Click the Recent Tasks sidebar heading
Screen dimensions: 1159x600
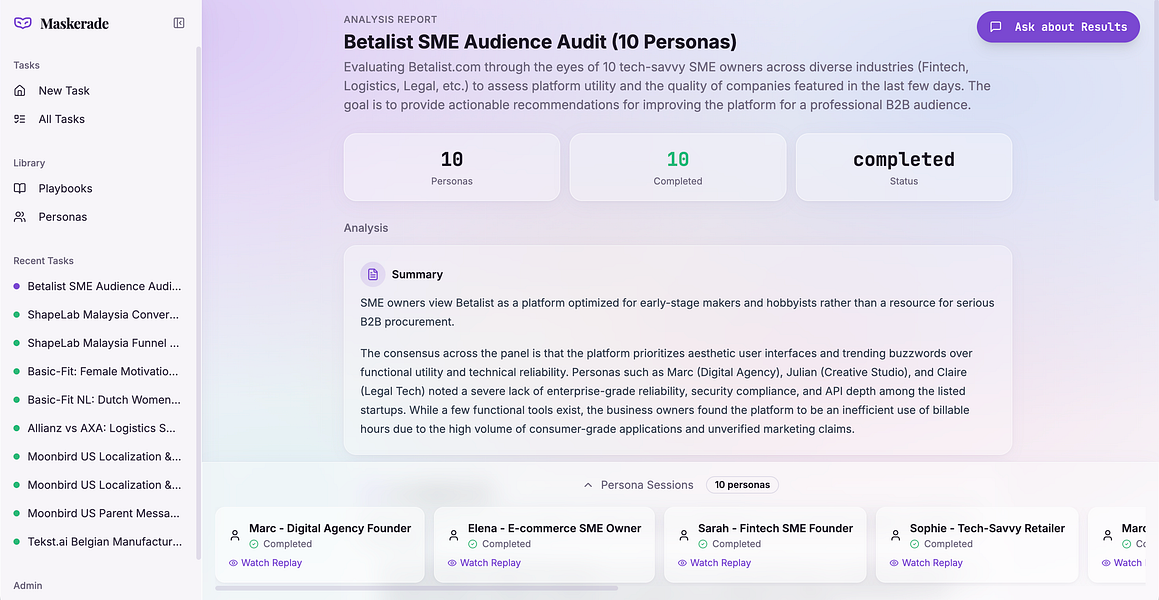(44, 261)
